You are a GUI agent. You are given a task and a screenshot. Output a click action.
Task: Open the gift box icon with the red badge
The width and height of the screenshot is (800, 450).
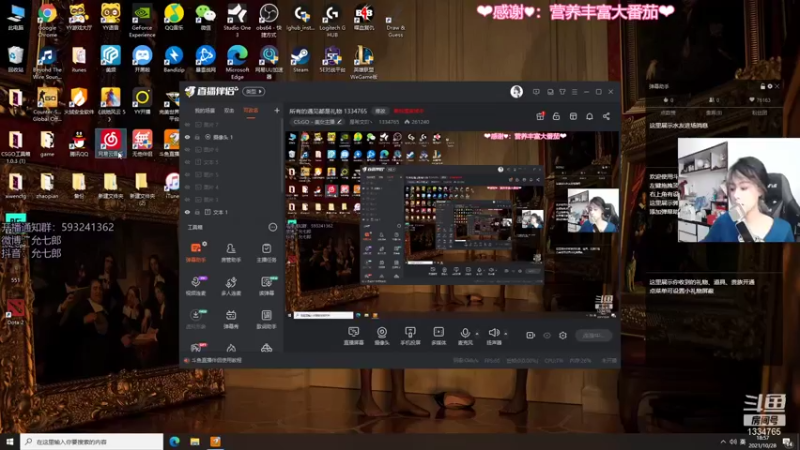[540, 116]
